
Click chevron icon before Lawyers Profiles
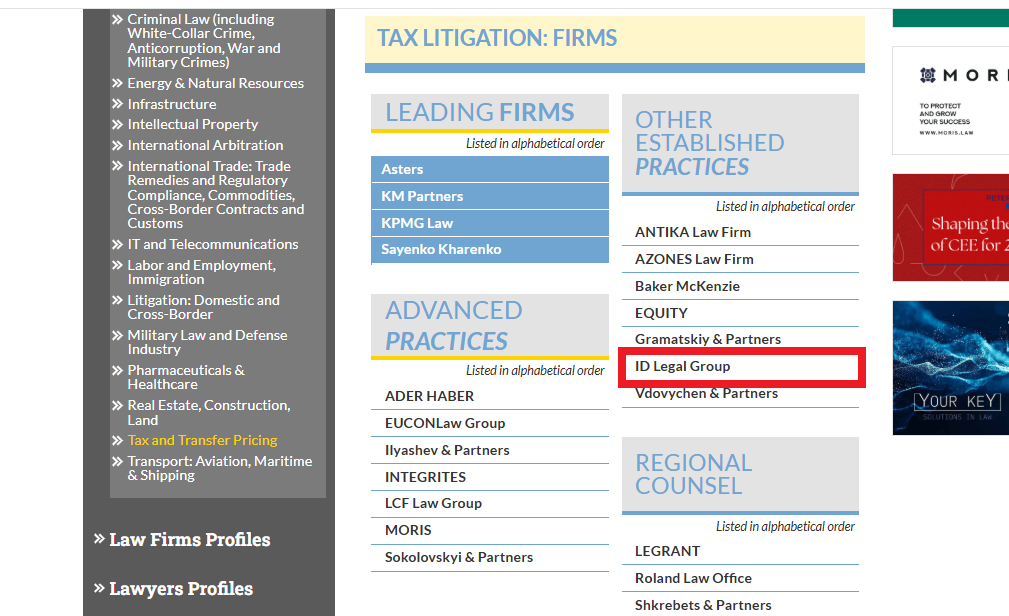click(99, 587)
